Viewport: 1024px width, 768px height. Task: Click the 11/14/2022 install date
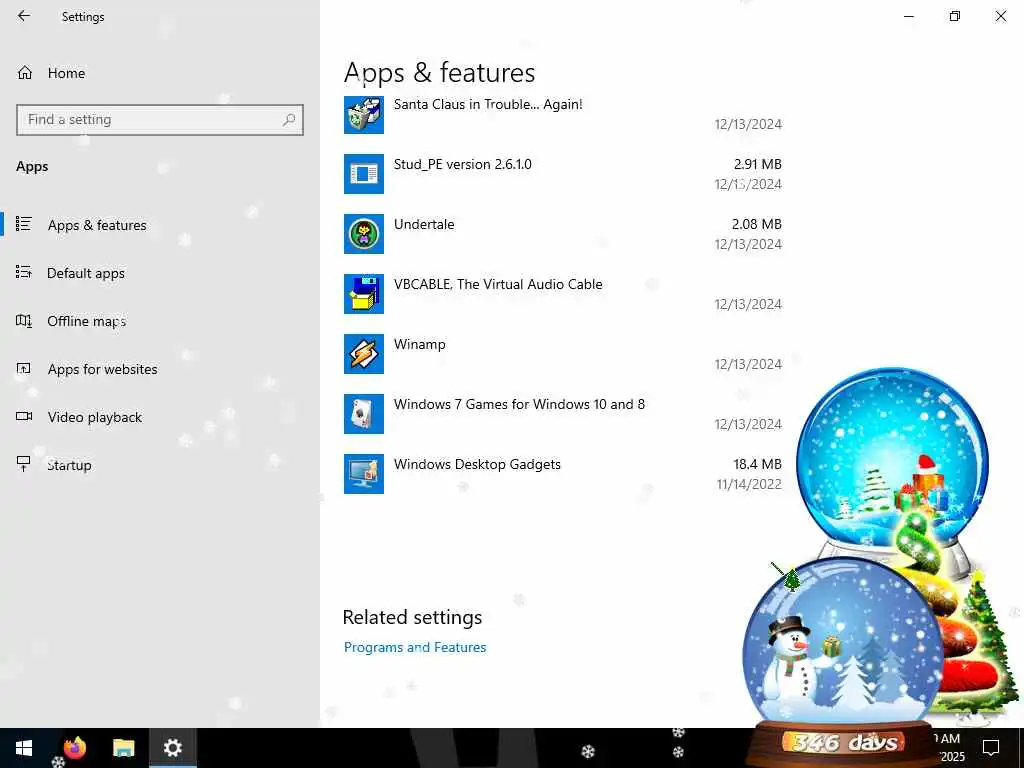click(749, 484)
